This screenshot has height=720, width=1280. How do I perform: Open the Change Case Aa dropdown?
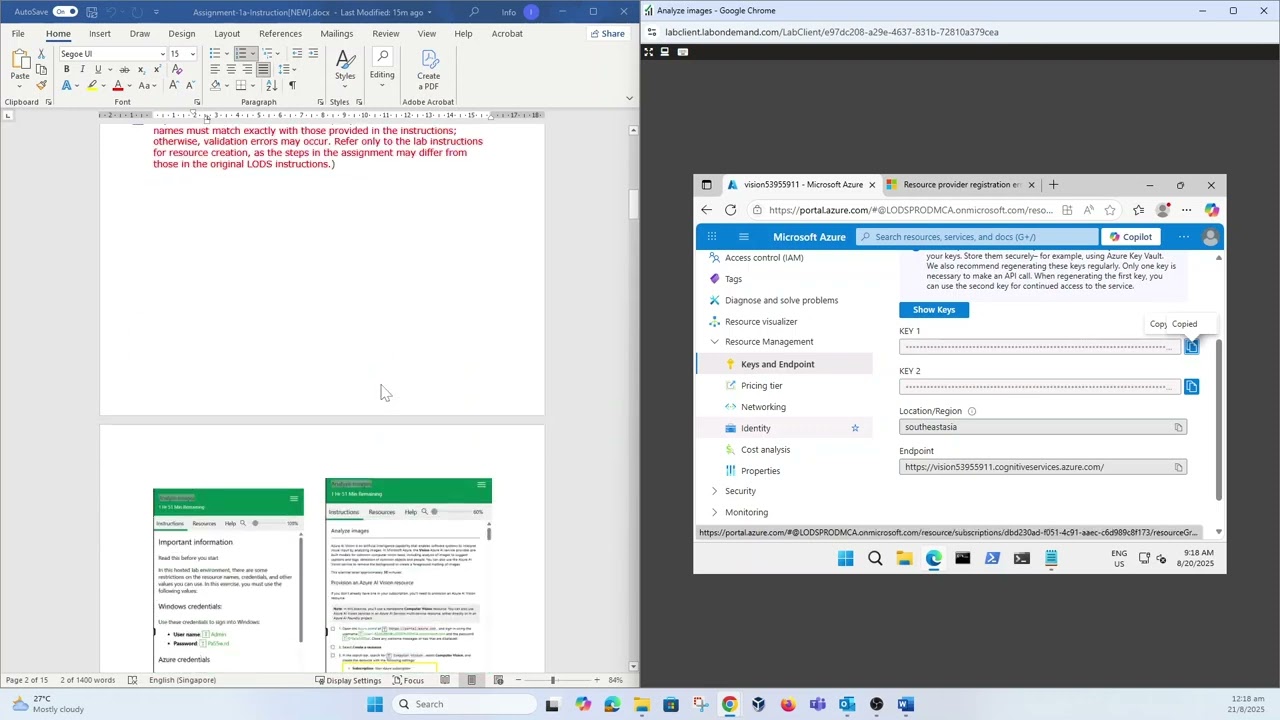coord(147,85)
